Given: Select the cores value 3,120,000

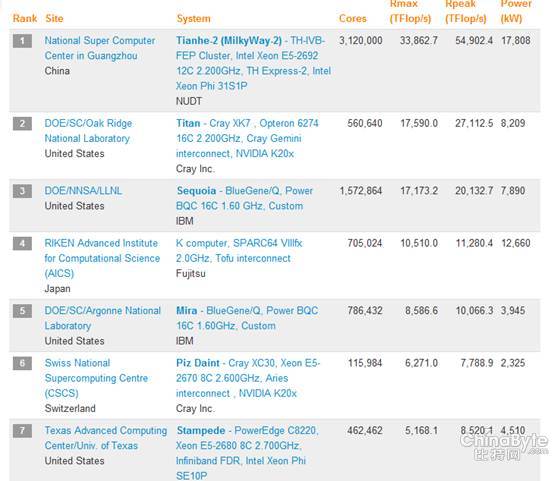Looking at the screenshot, I should [361, 41].
